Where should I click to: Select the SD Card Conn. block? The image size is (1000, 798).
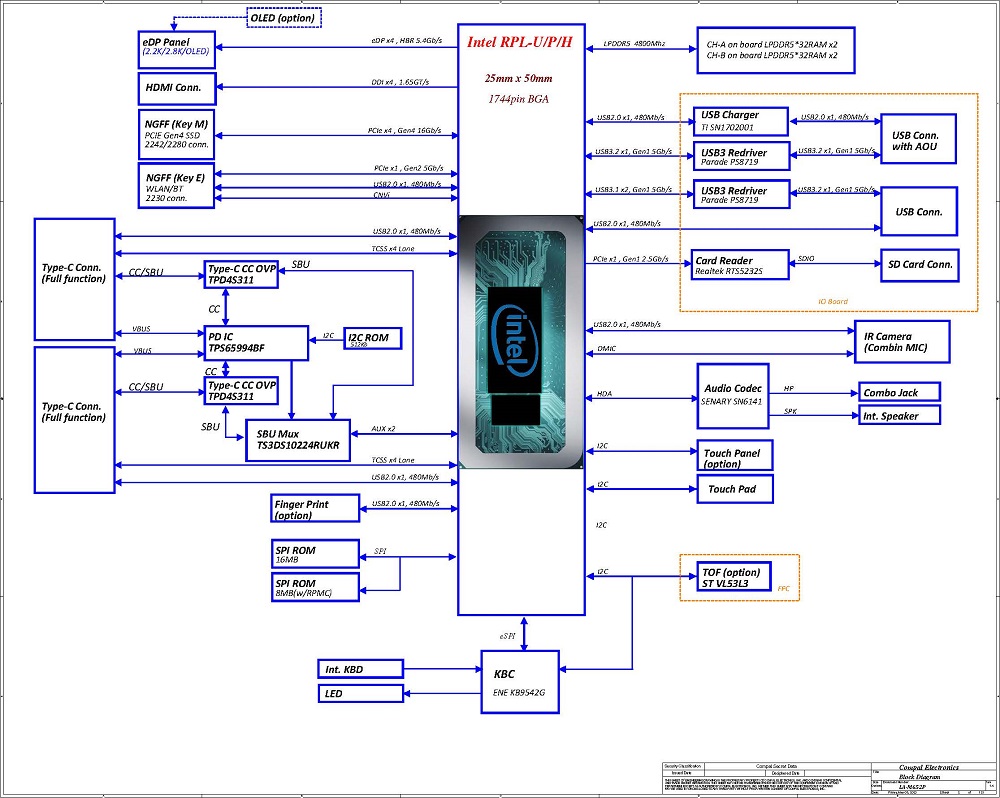[x=918, y=265]
